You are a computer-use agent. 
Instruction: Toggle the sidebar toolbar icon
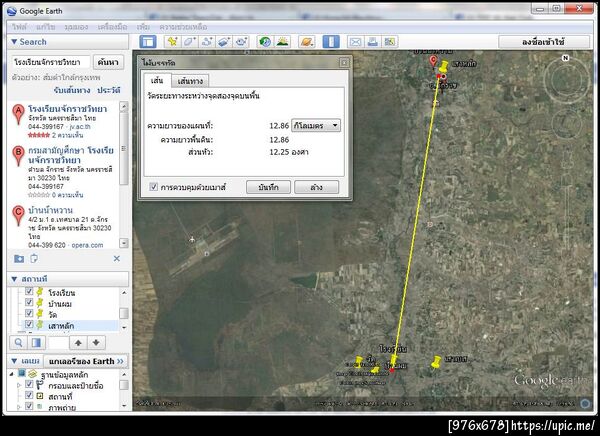[148, 42]
